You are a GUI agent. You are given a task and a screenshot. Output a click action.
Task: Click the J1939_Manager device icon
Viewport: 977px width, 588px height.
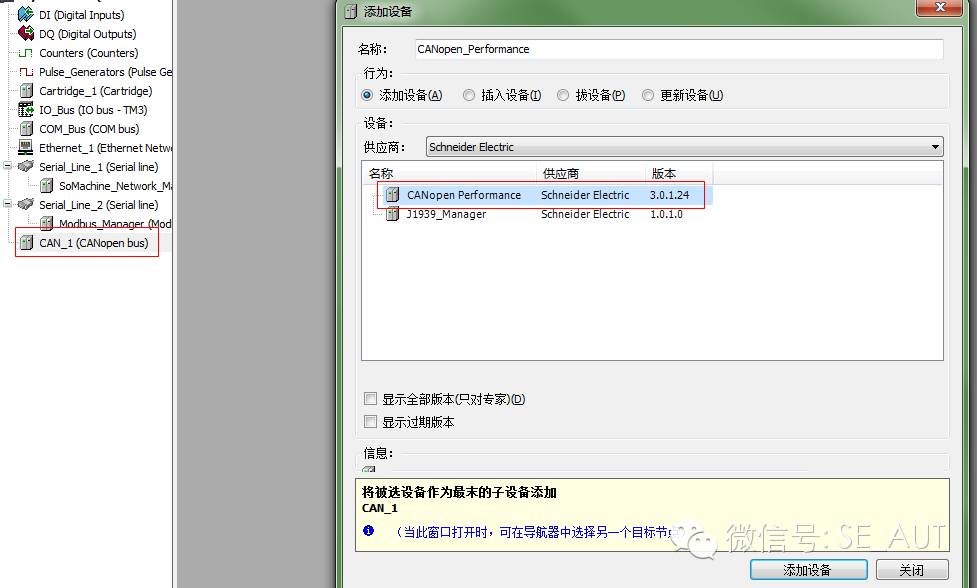click(x=392, y=214)
